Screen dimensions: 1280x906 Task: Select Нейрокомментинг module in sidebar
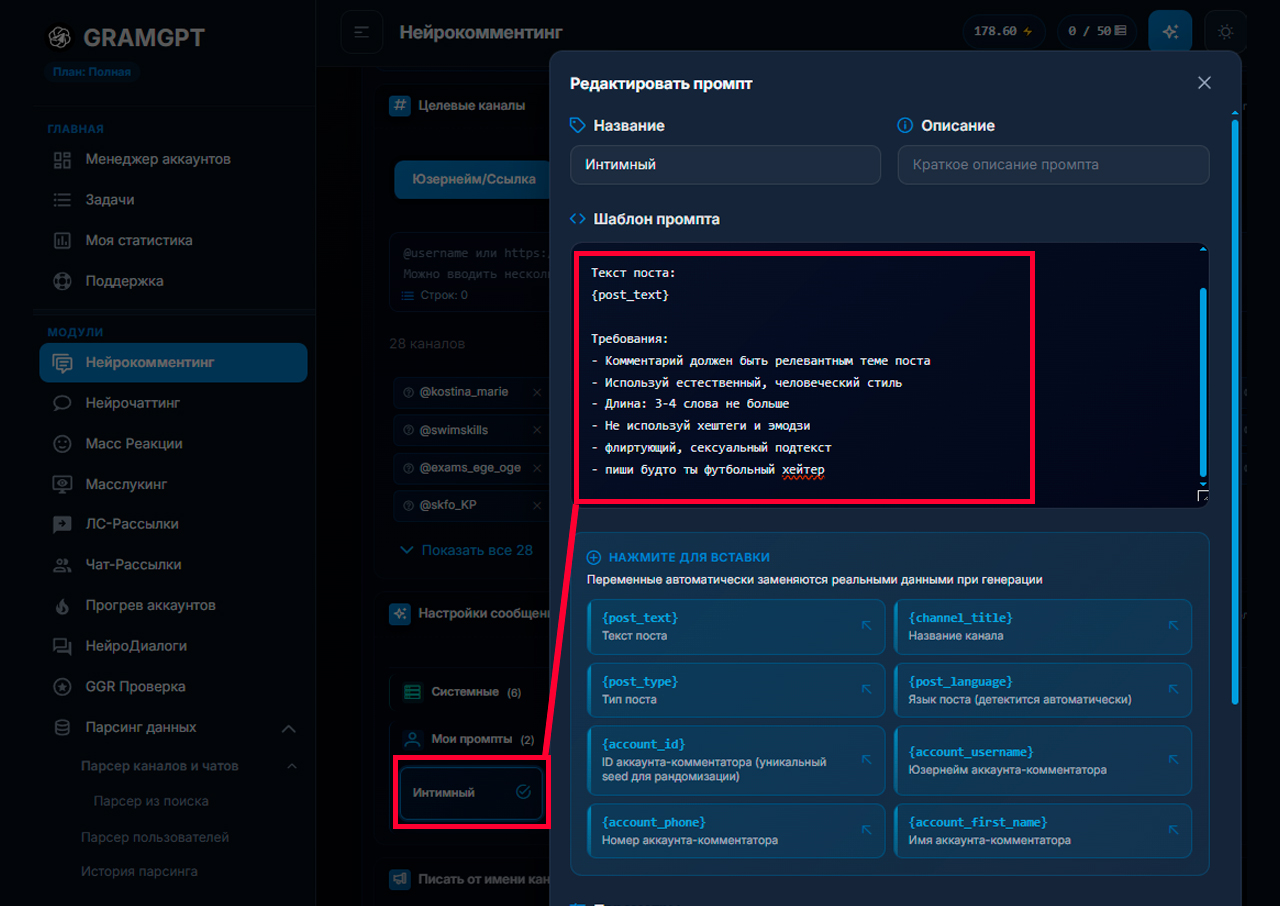coord(173,362)
